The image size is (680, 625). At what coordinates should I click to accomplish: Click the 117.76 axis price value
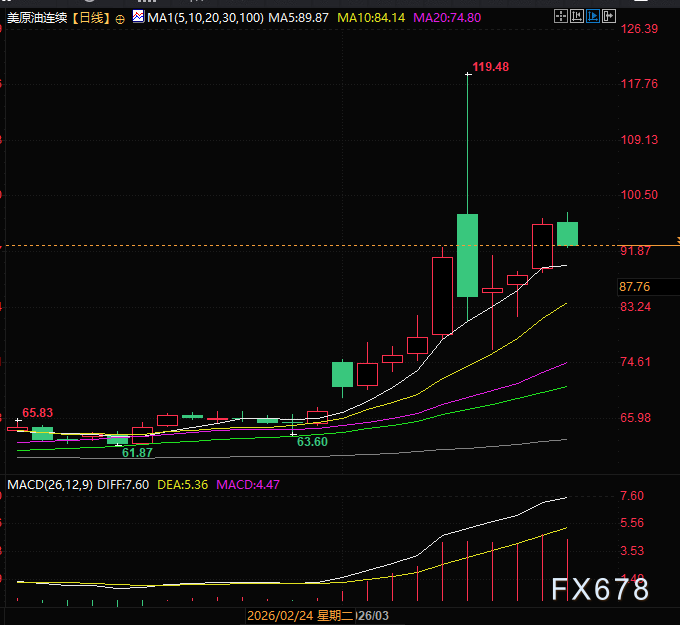coord(639,84)
